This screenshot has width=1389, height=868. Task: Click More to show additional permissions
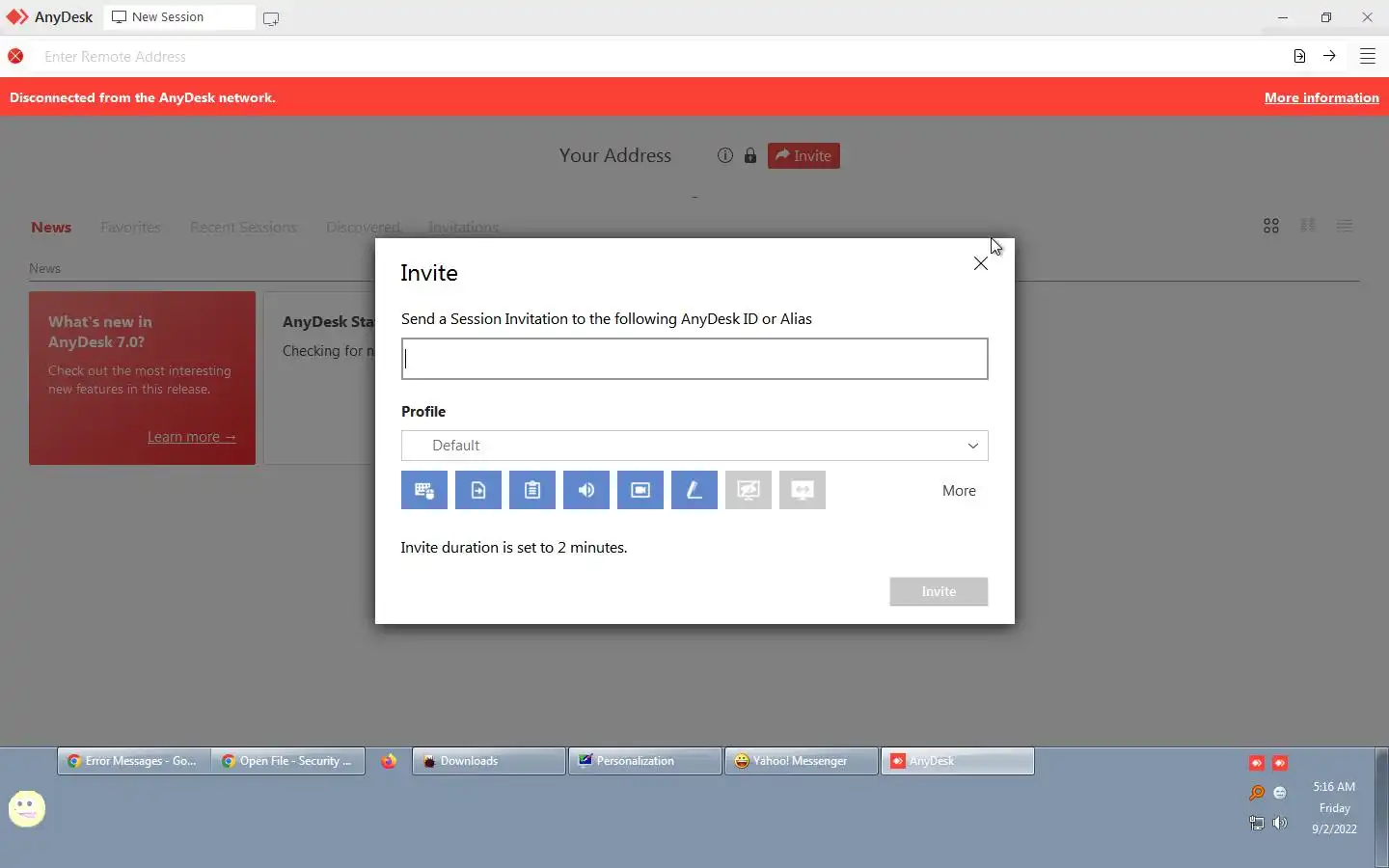point(959,491)
